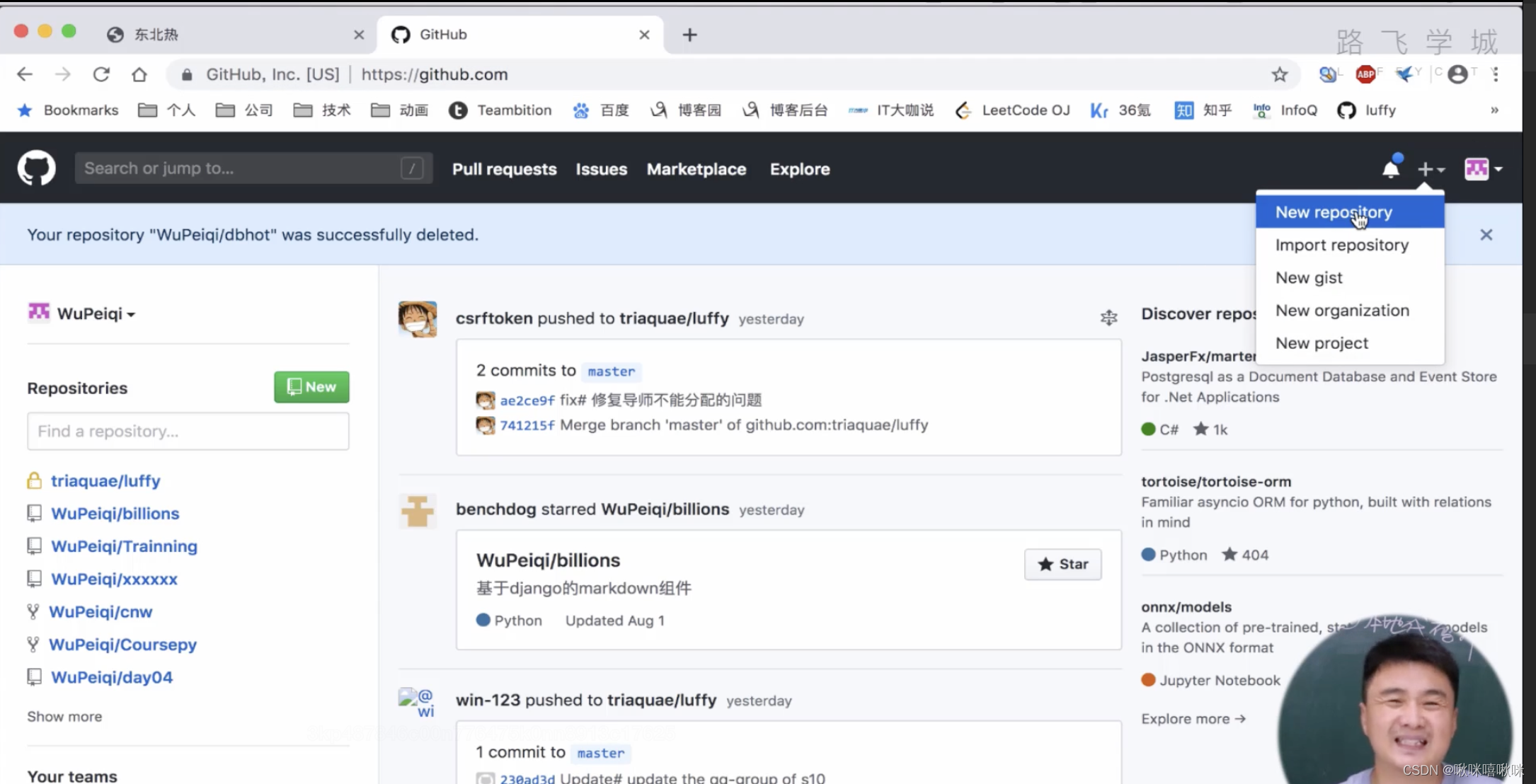This screenshot has height=784, width=1536.
Task: Open WuPeiqi/Coursepy forked repository
Action: pyautogui.click(x=122, y=645)
